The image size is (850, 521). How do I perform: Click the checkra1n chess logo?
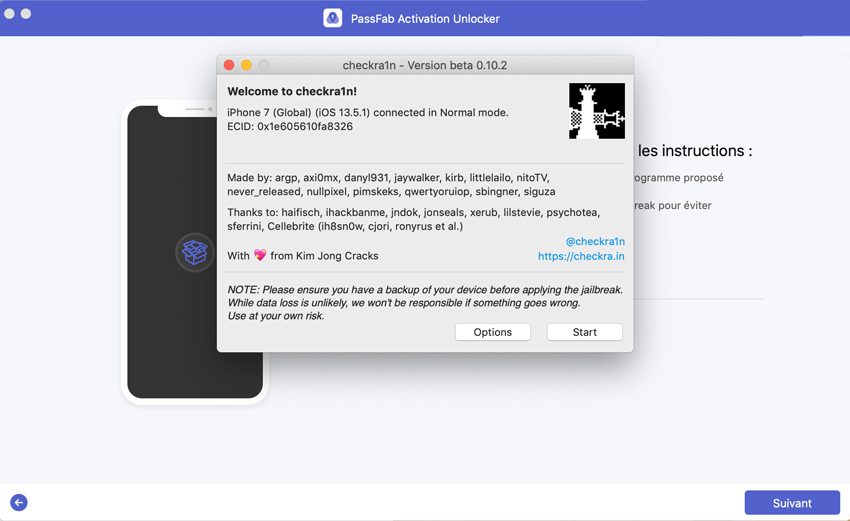click(x=596, y=111)
